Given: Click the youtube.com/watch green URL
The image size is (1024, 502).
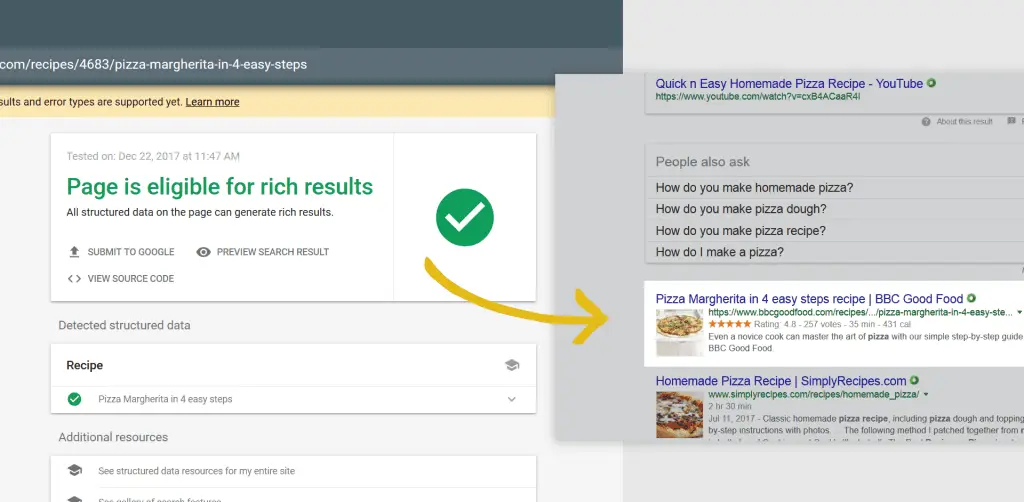Looking at the screenshot, I should tap(758, 97).
